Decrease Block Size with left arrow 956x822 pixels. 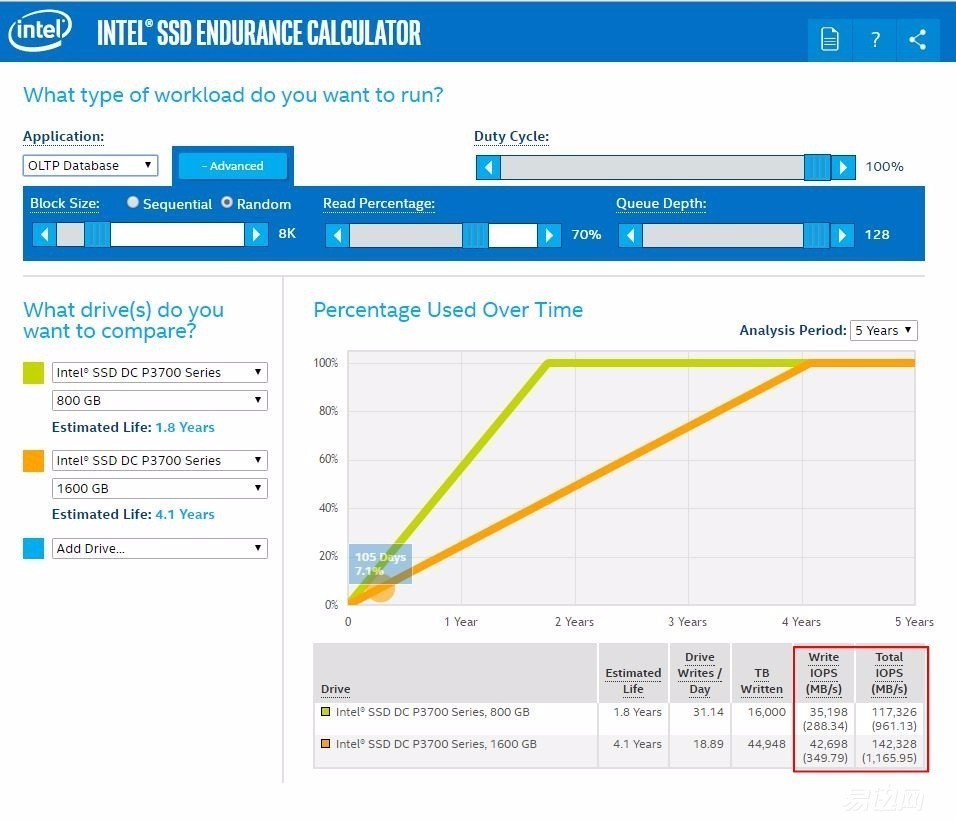pyautogui.click(x=45, y=234)
